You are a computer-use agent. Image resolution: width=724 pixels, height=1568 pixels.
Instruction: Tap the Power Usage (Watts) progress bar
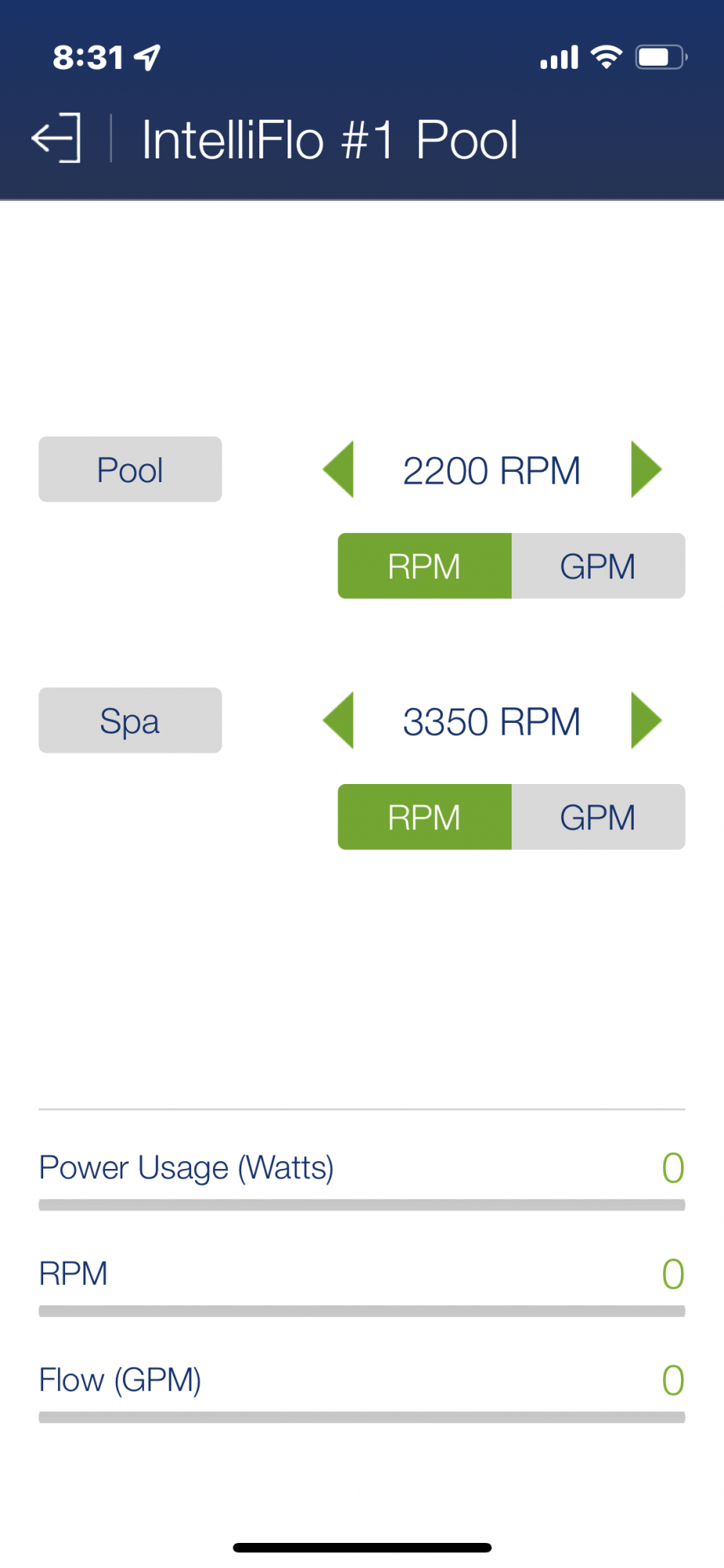coord(362,1205)
